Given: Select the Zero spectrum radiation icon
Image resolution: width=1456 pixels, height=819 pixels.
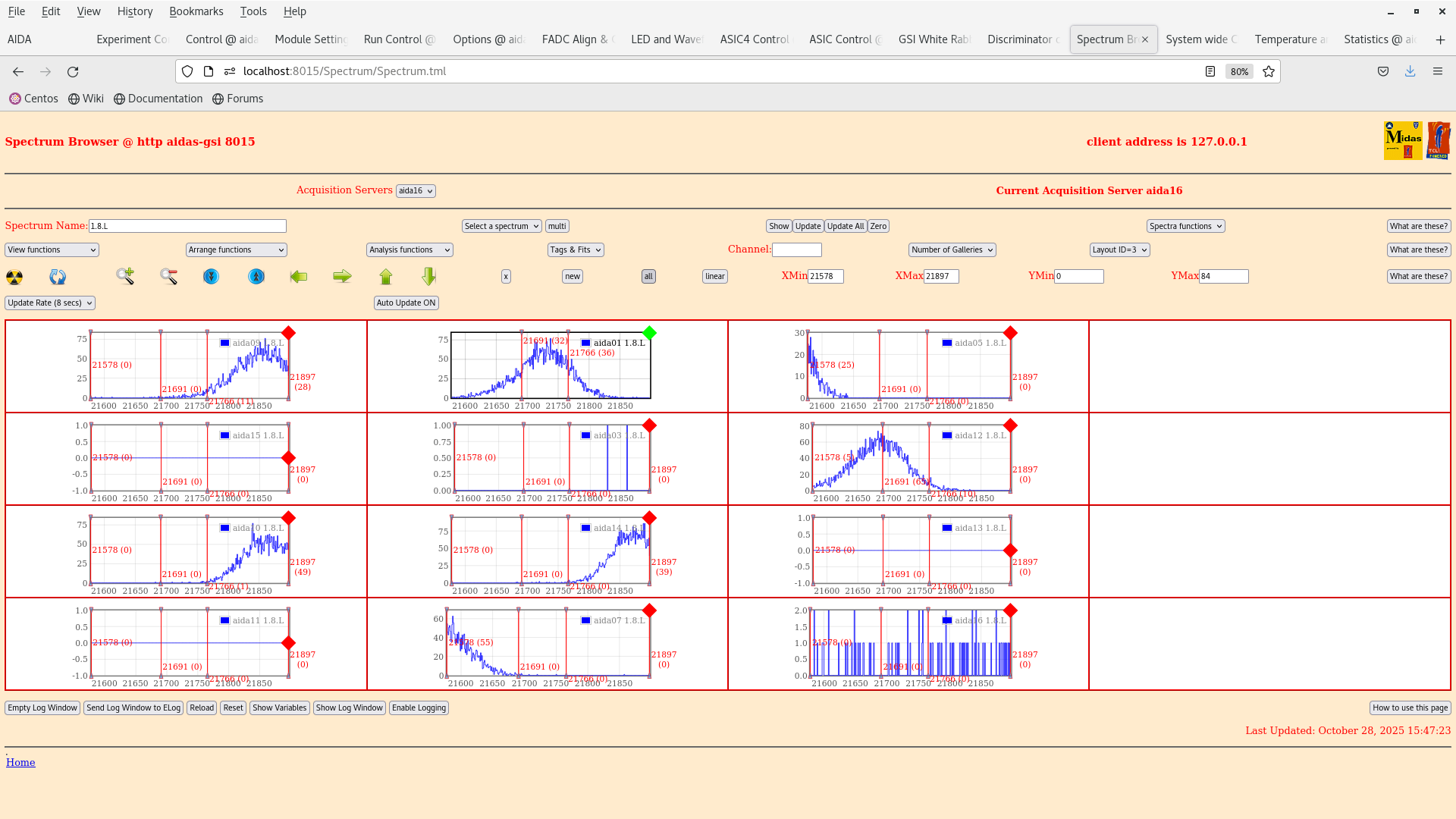Looking at the screenshot, I should [x=14, y=277].
